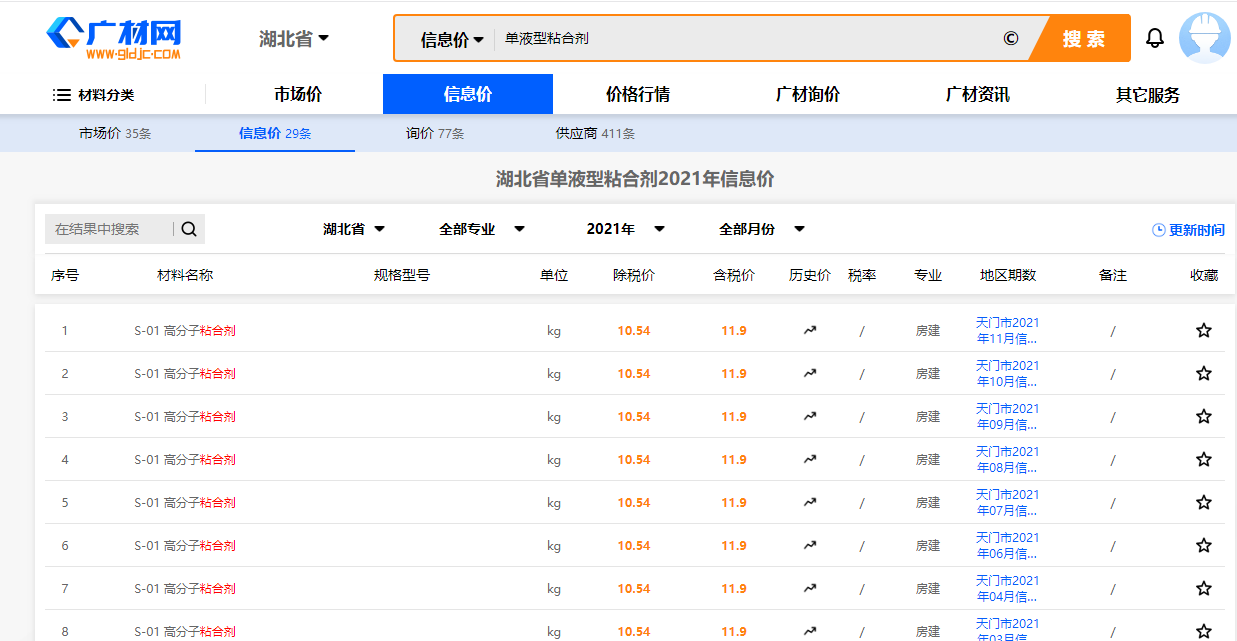Open 天门市2021年10月信息价 link
Viewport: 1237px width, 641px height.
point(1007,374)
